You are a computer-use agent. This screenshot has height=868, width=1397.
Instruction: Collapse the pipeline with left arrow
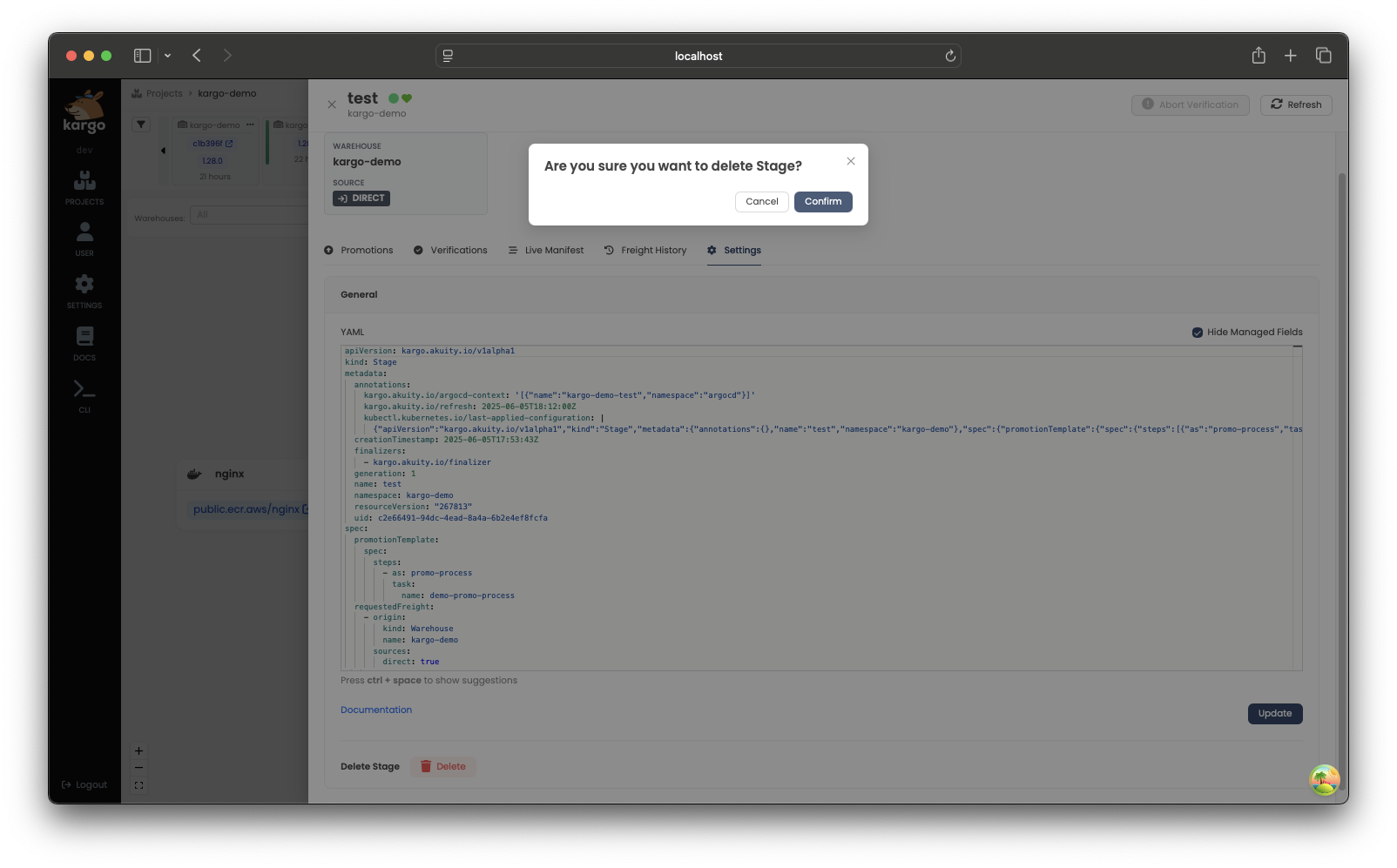coord(163,151)
